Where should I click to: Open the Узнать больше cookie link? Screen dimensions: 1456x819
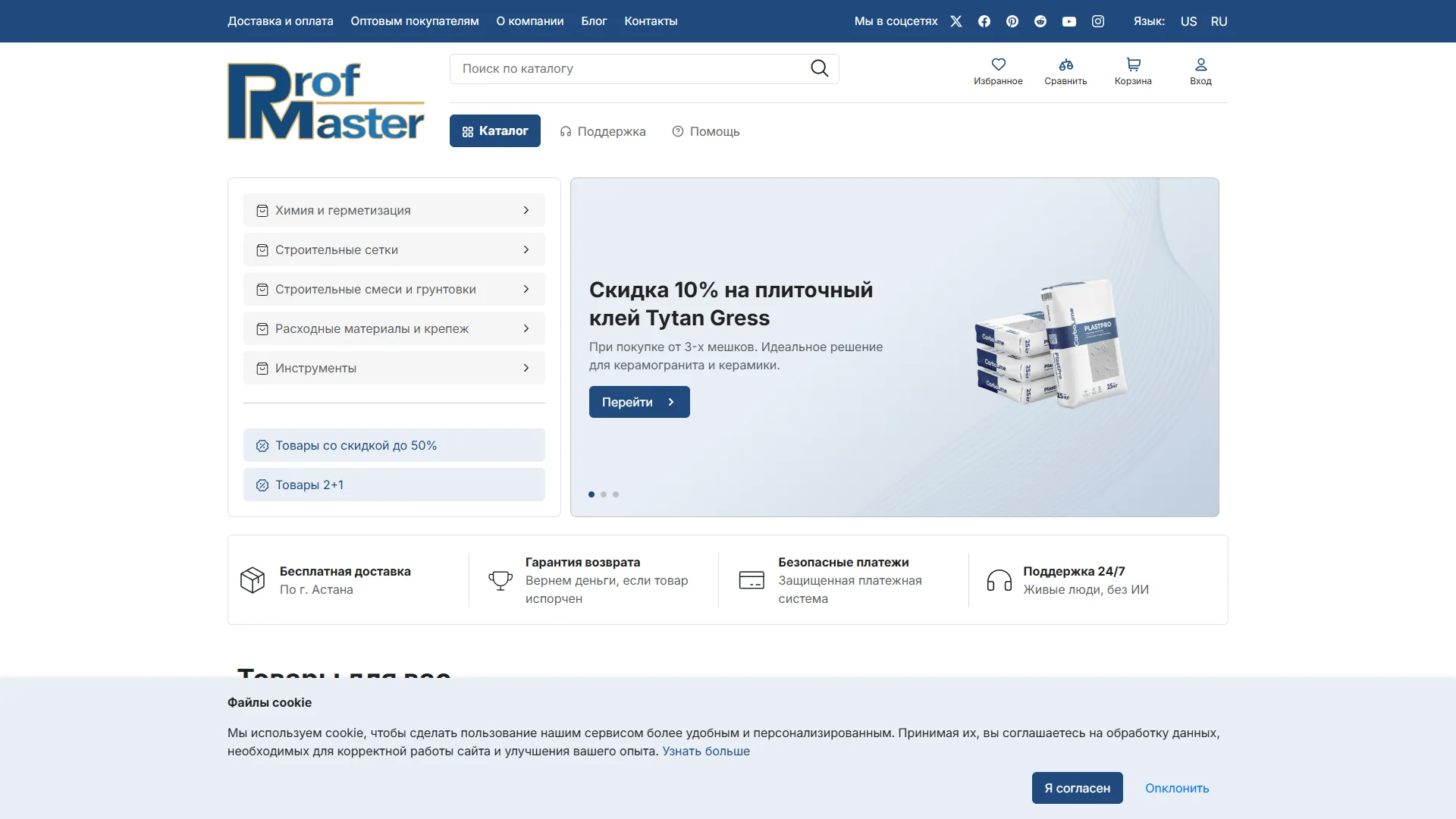pyautogui.click(x=706, y=751)
